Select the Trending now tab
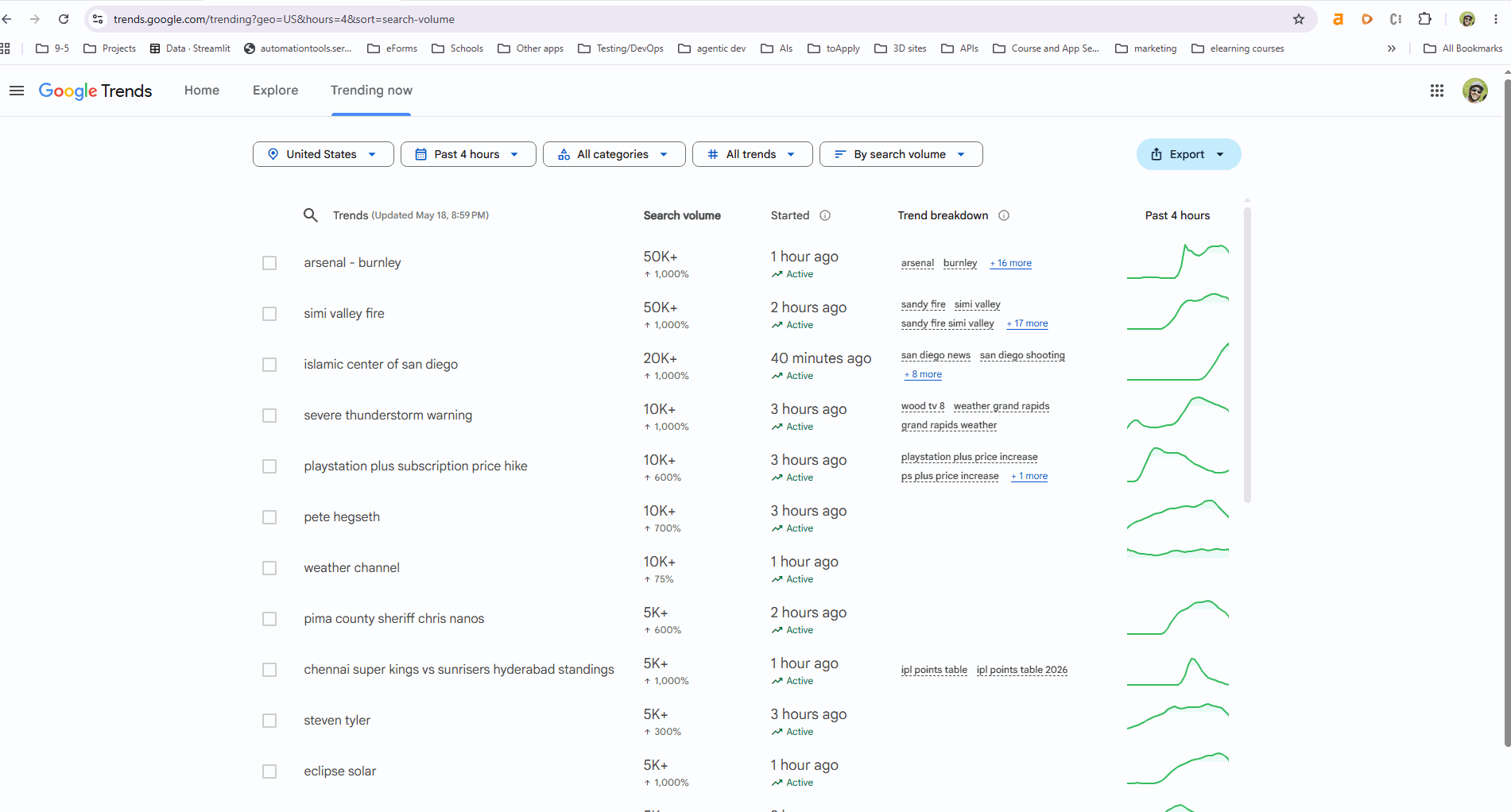The width and height of the screenshot is (1511, 812). [x=371, y=91]
